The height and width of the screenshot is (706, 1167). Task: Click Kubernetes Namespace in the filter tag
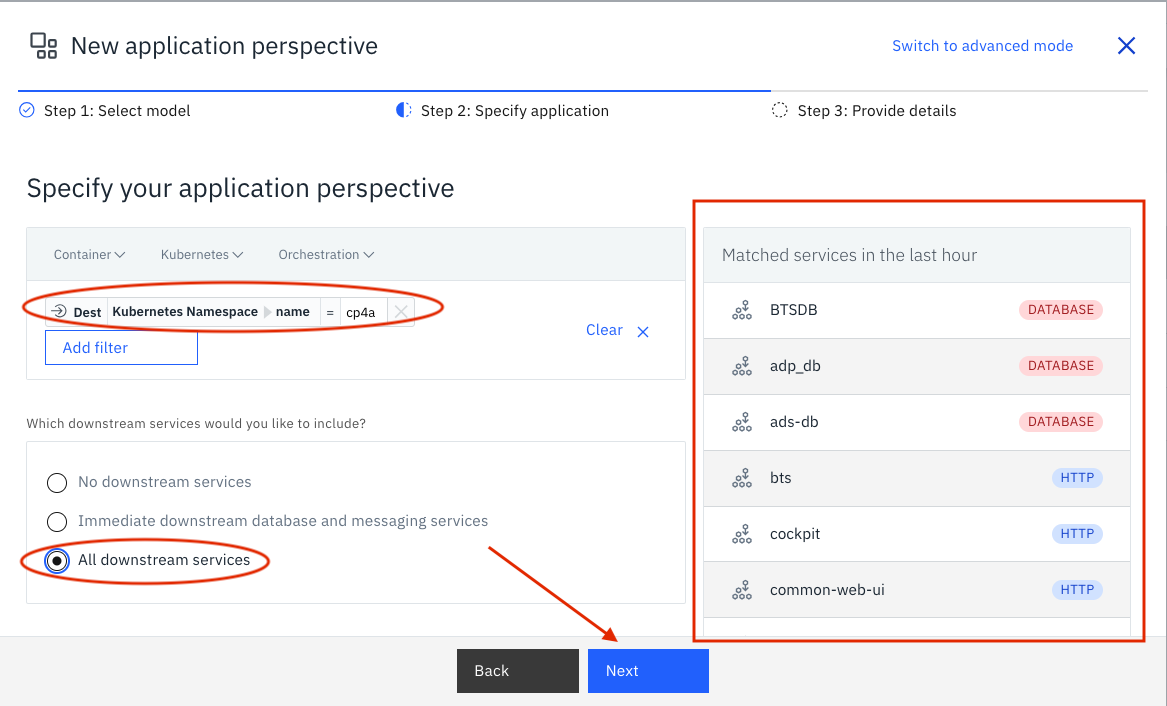pyautogui.click(x=185, y=312)
